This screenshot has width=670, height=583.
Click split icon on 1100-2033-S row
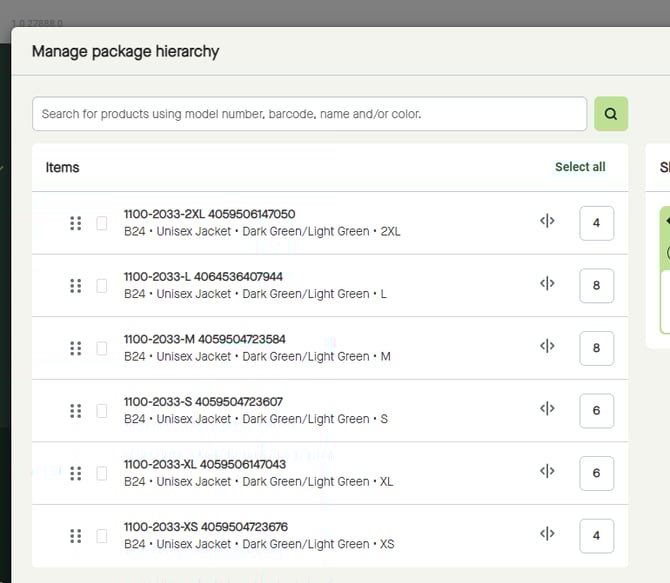coord(547,409)
